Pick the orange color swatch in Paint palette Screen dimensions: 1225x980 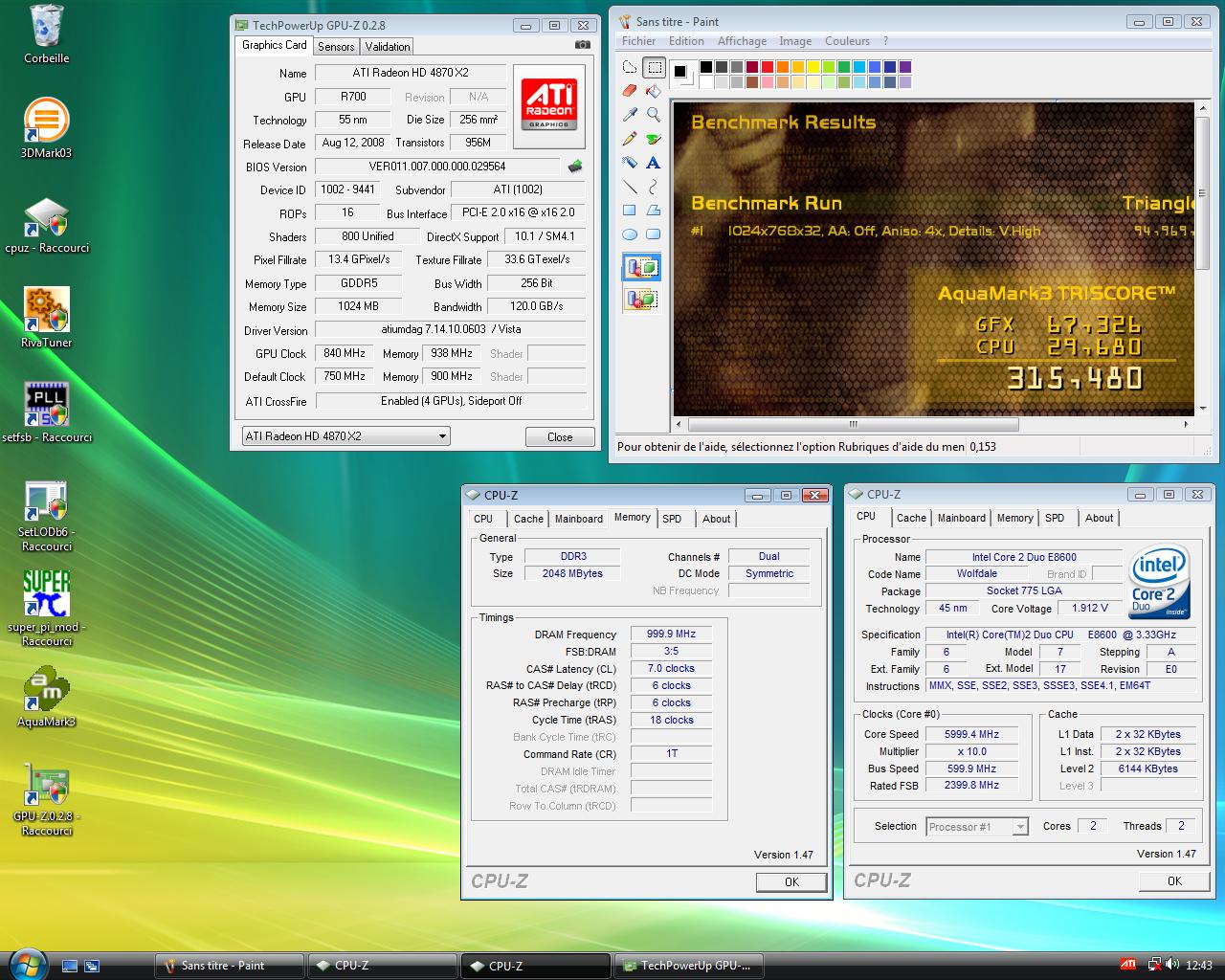tap(783, 66)
